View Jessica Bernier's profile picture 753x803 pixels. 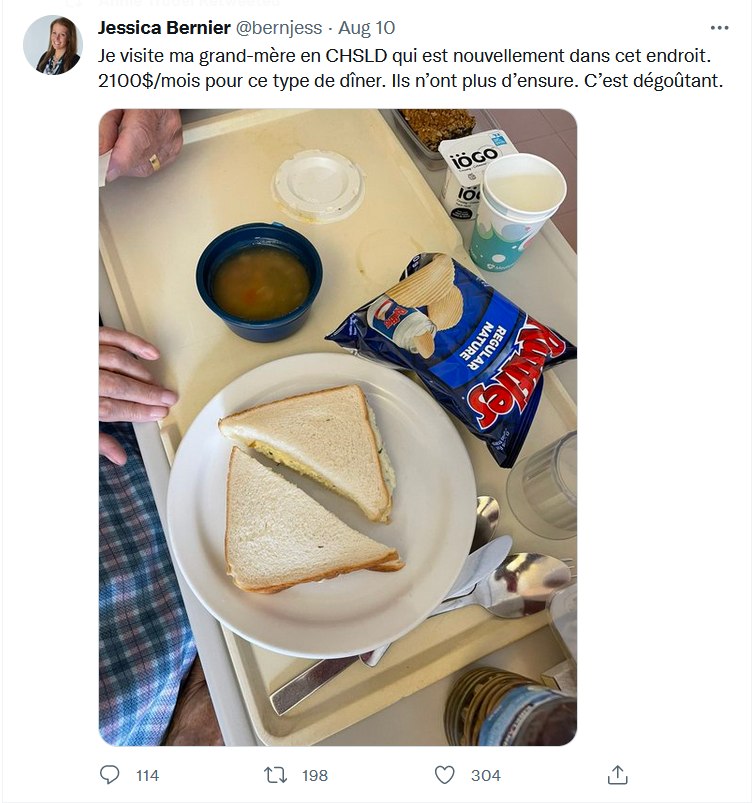coord(53,45)
